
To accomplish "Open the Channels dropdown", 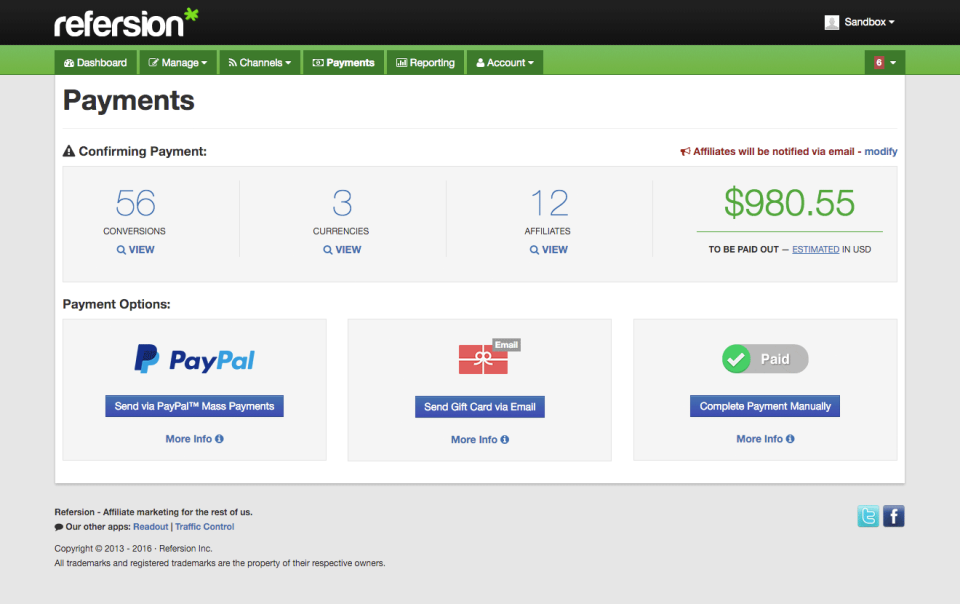I will 259,62.
